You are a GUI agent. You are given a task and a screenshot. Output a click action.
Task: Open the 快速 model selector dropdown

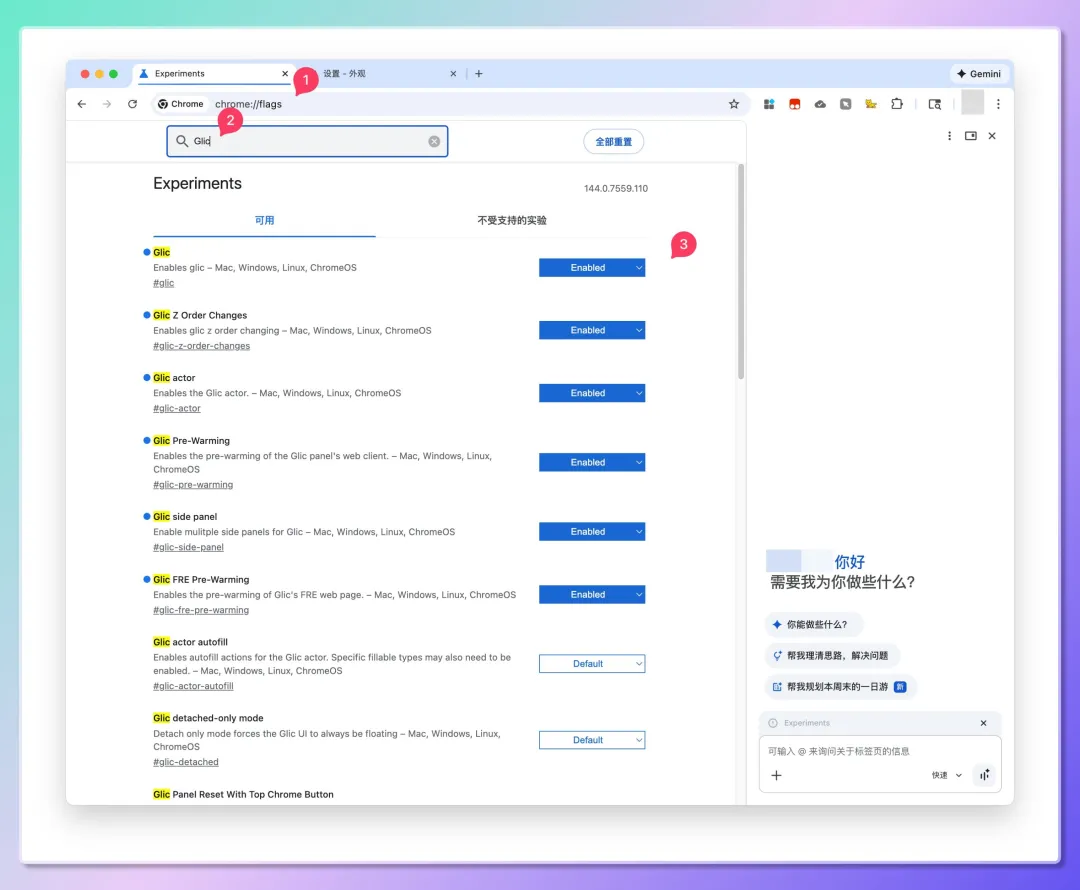[946, 775]
